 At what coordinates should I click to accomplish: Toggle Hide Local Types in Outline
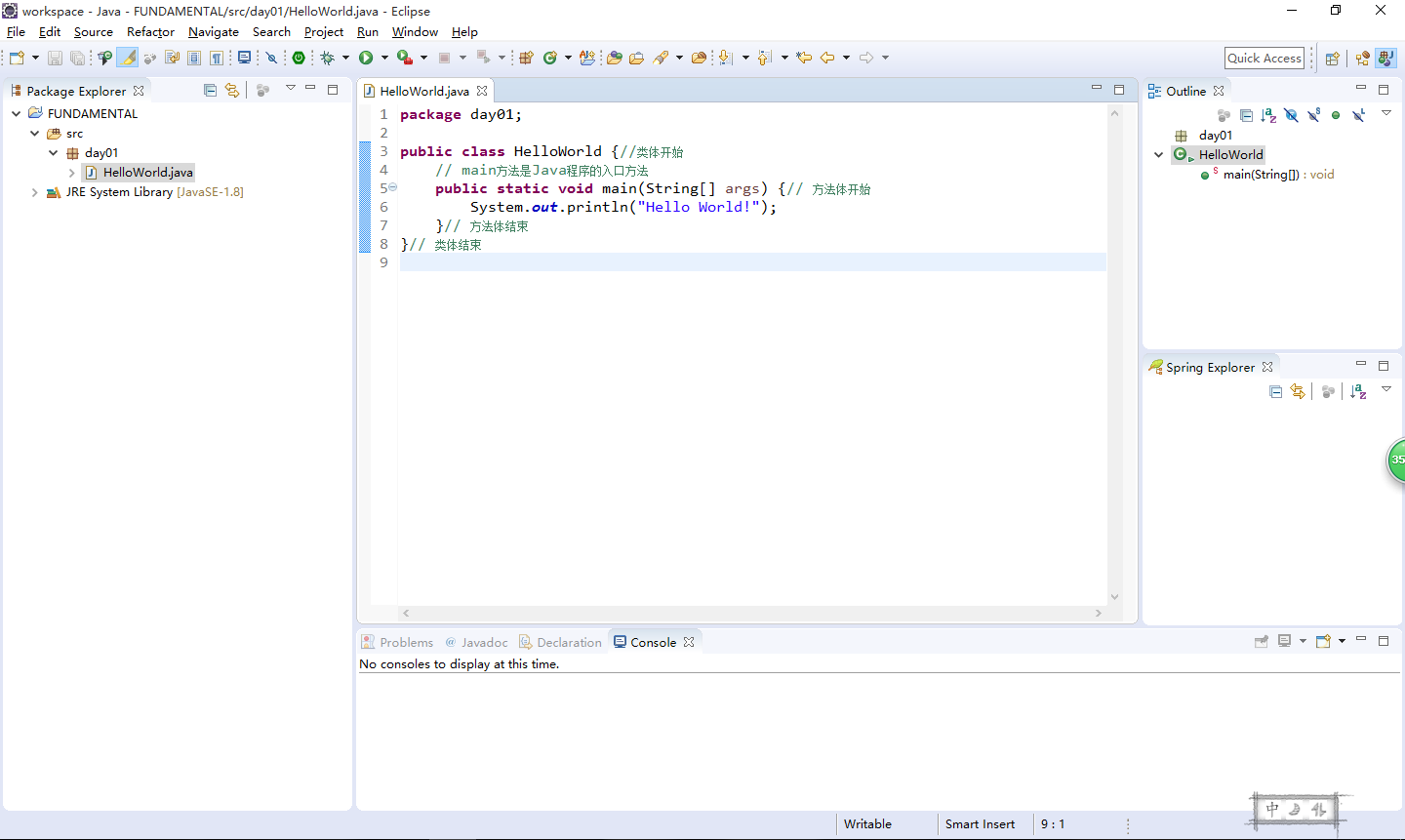(1358, 115)
